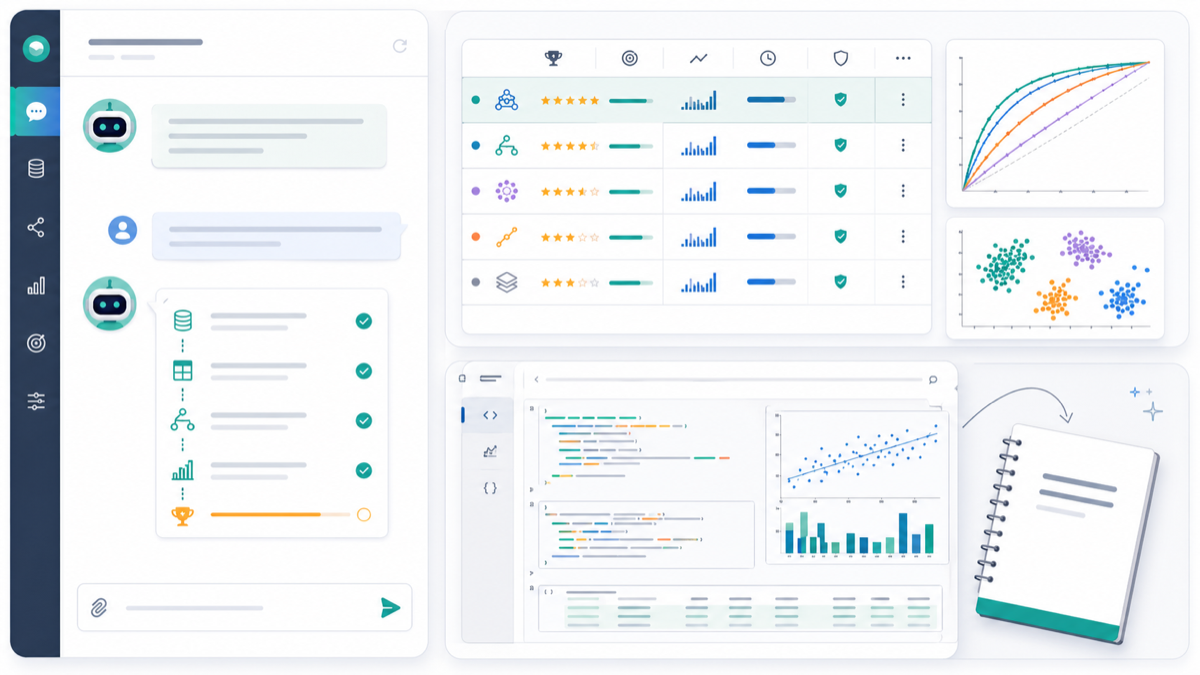
Task: Open the three-dot column header menu
Action: pos(903,58)
